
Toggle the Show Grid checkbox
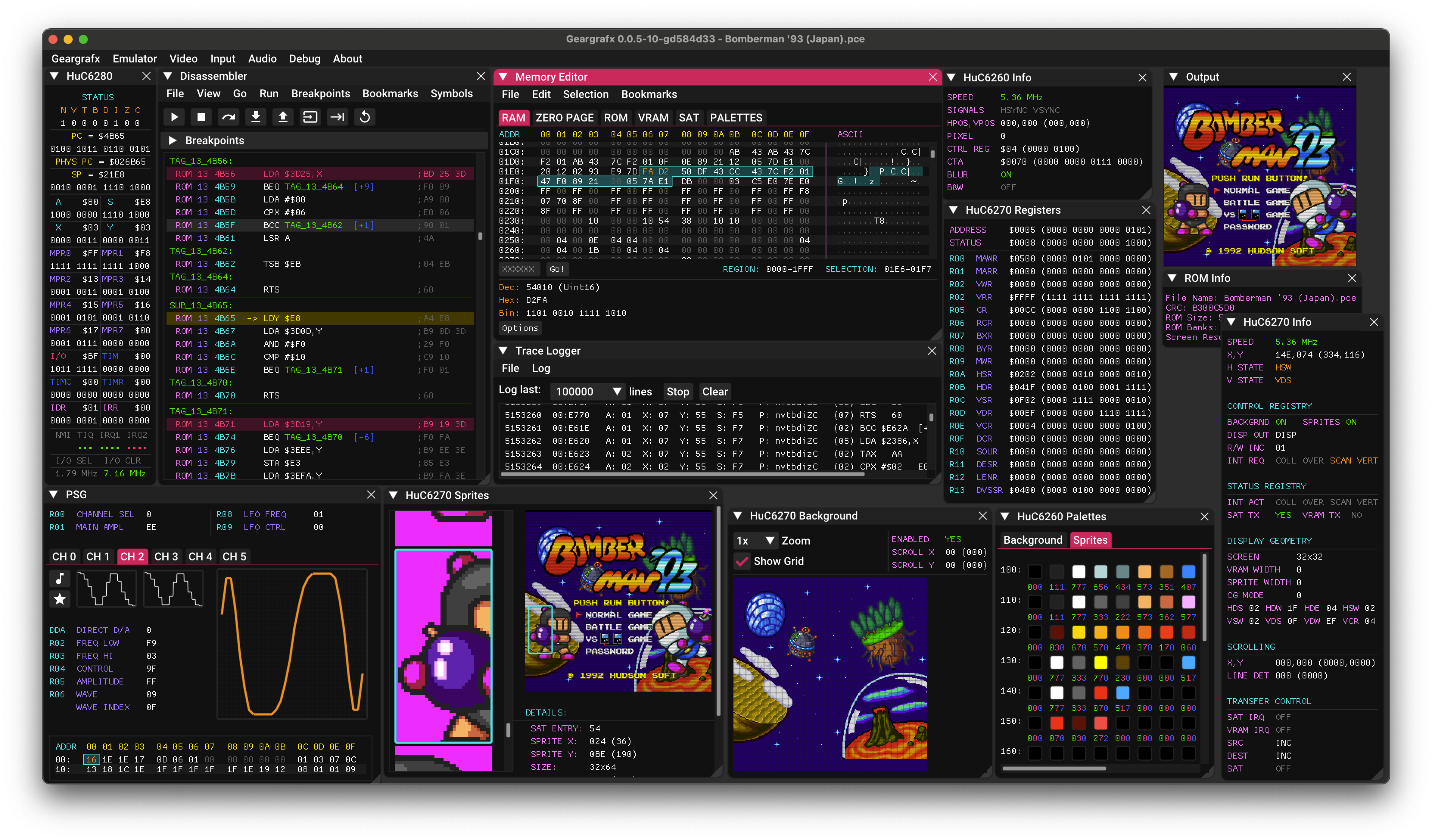tap(742, 561)
